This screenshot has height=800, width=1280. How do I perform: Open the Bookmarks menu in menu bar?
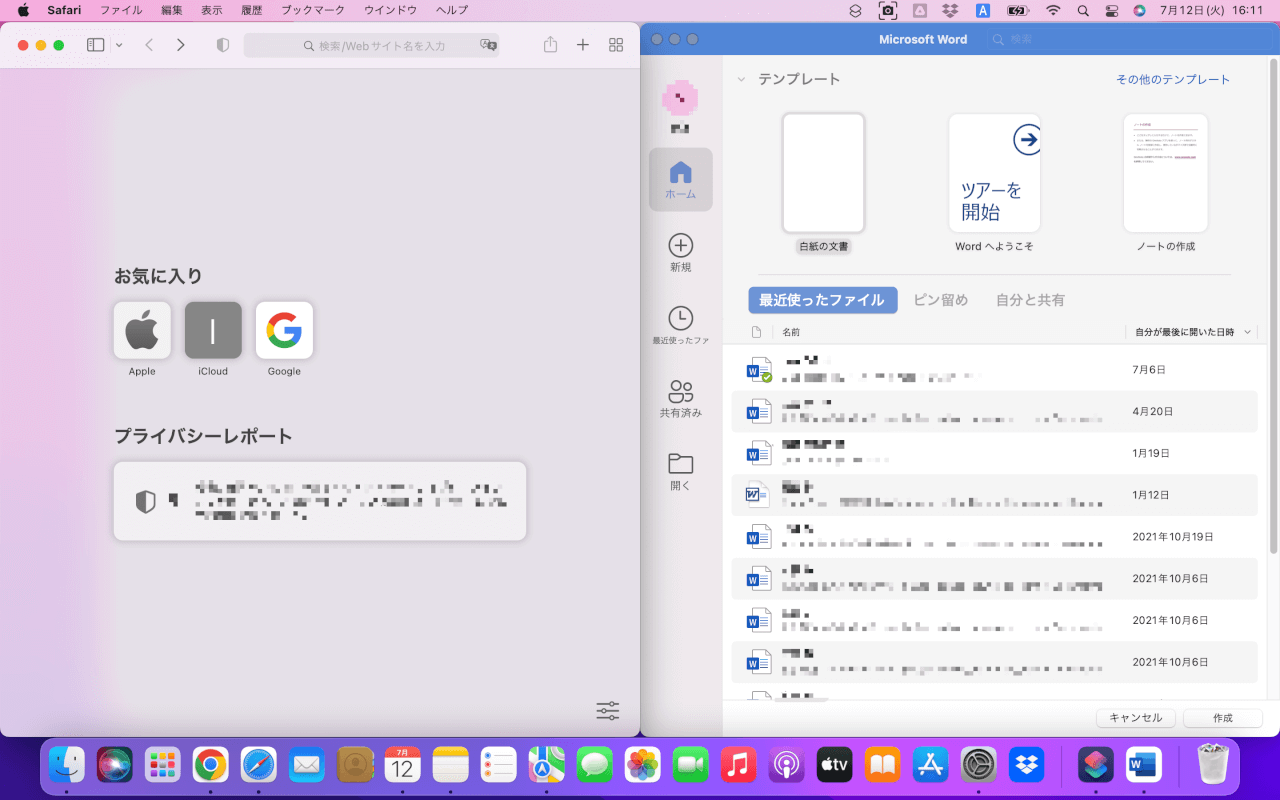(x=313, y=10)
